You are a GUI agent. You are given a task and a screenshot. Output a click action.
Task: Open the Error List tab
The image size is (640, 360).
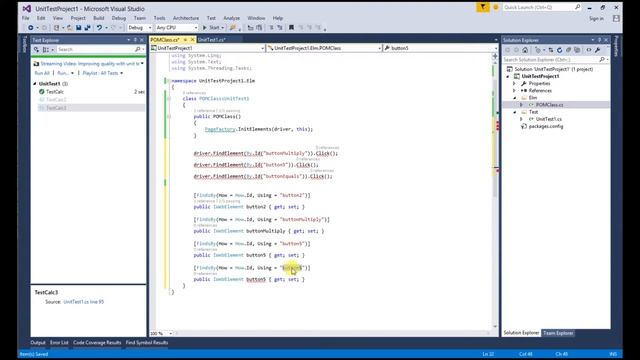point(59,342)
